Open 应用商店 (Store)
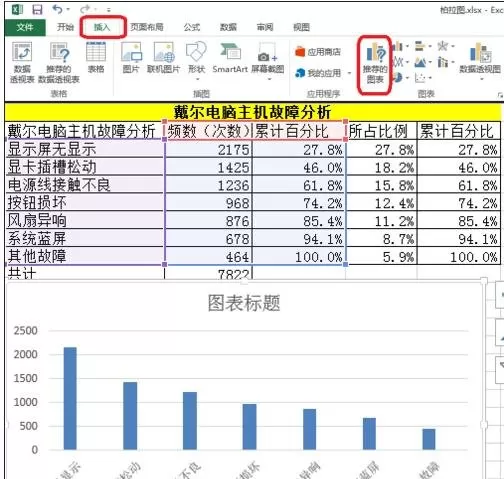This screenshot has height=479, width=504. 318,52
